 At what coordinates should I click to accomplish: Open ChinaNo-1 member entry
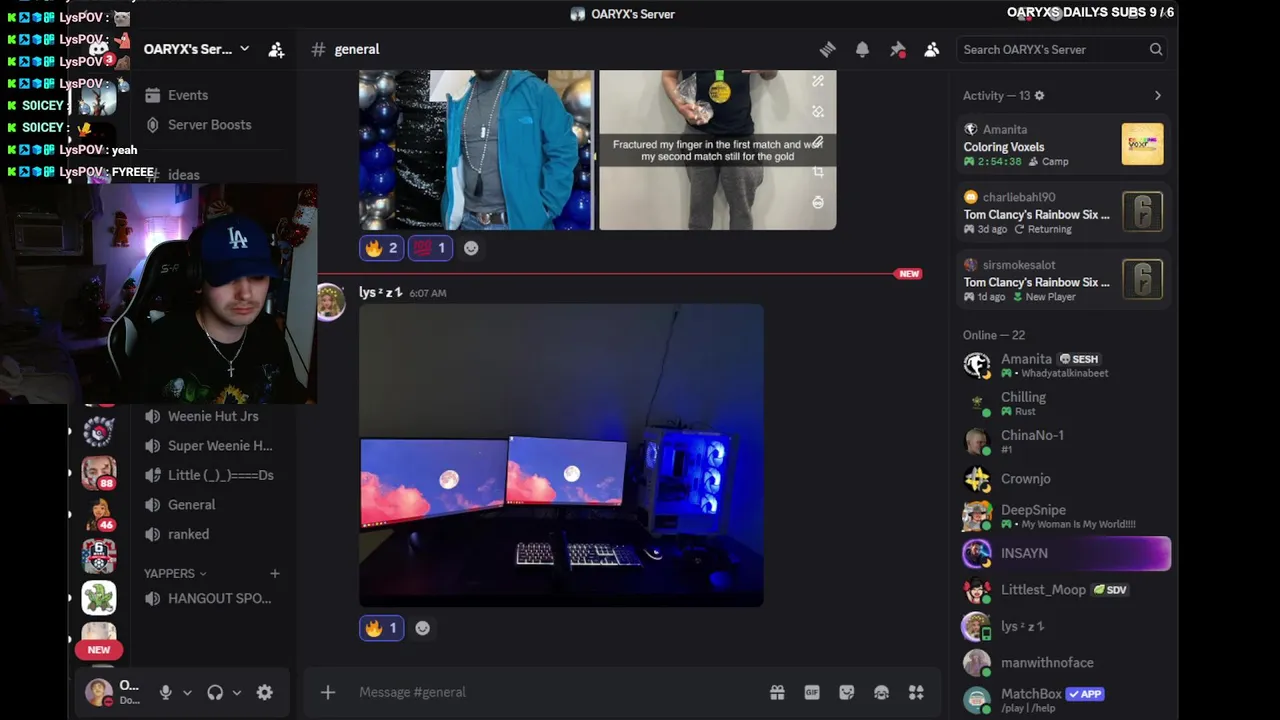[1065, 441]
